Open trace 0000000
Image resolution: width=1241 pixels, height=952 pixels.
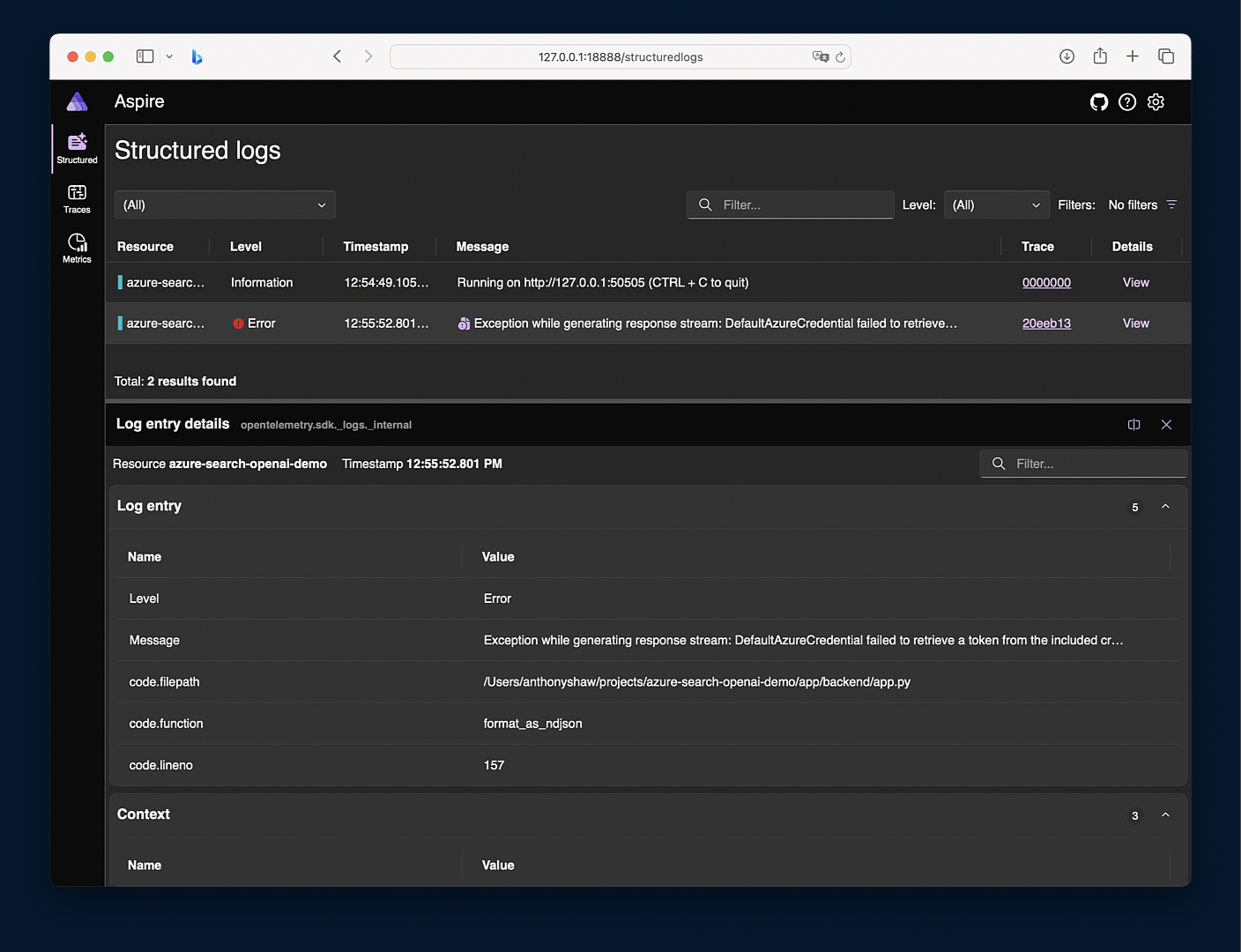(x=1046, y=282)
